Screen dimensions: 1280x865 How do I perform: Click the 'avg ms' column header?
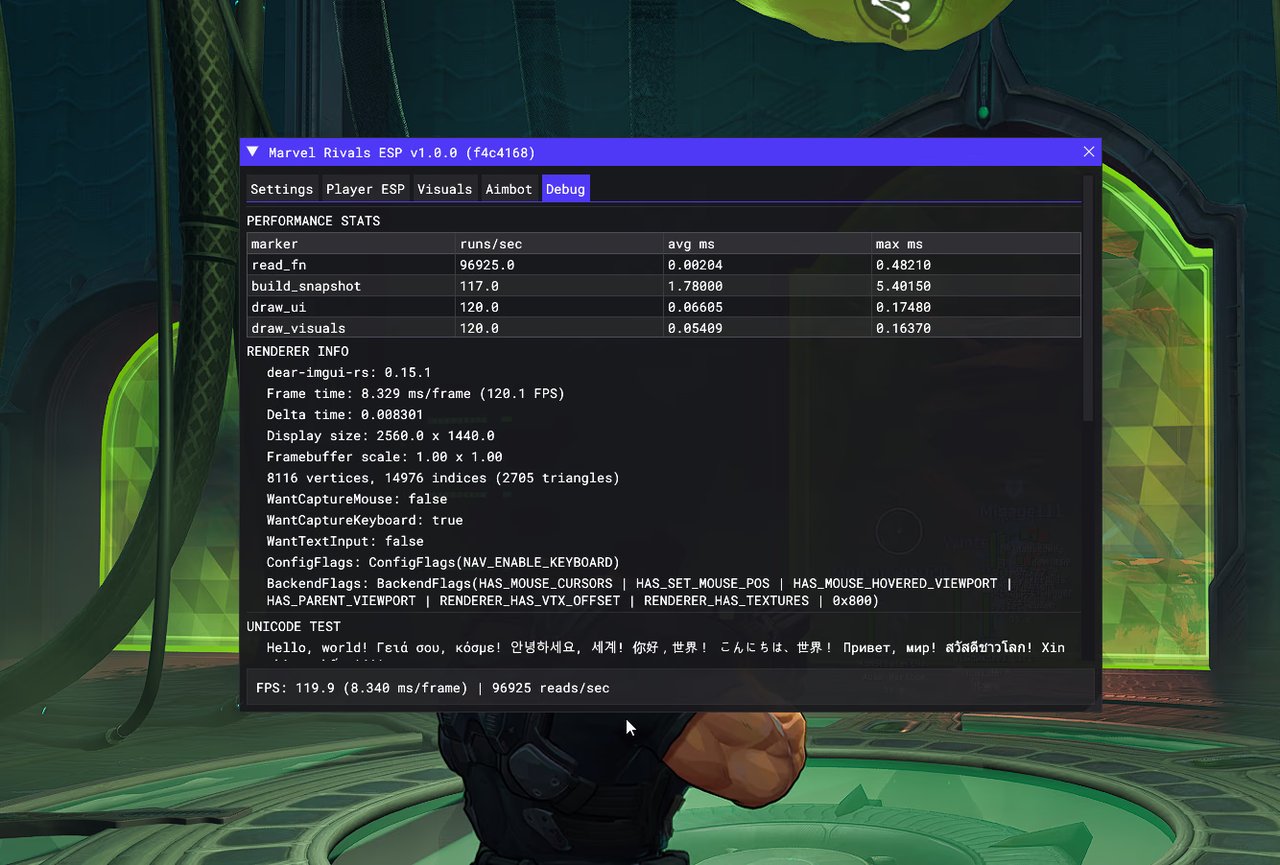[x=767, y=244]
